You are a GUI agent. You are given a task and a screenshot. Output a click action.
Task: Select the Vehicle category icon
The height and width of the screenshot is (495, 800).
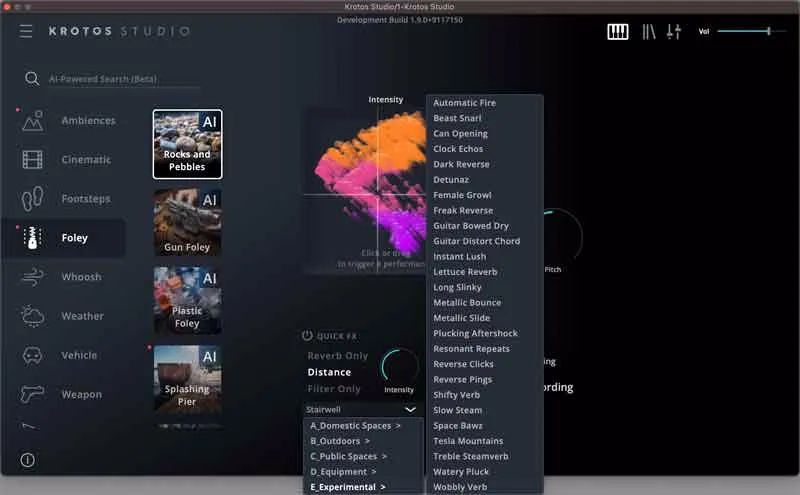pyautogui.click(x=33, y=355)
